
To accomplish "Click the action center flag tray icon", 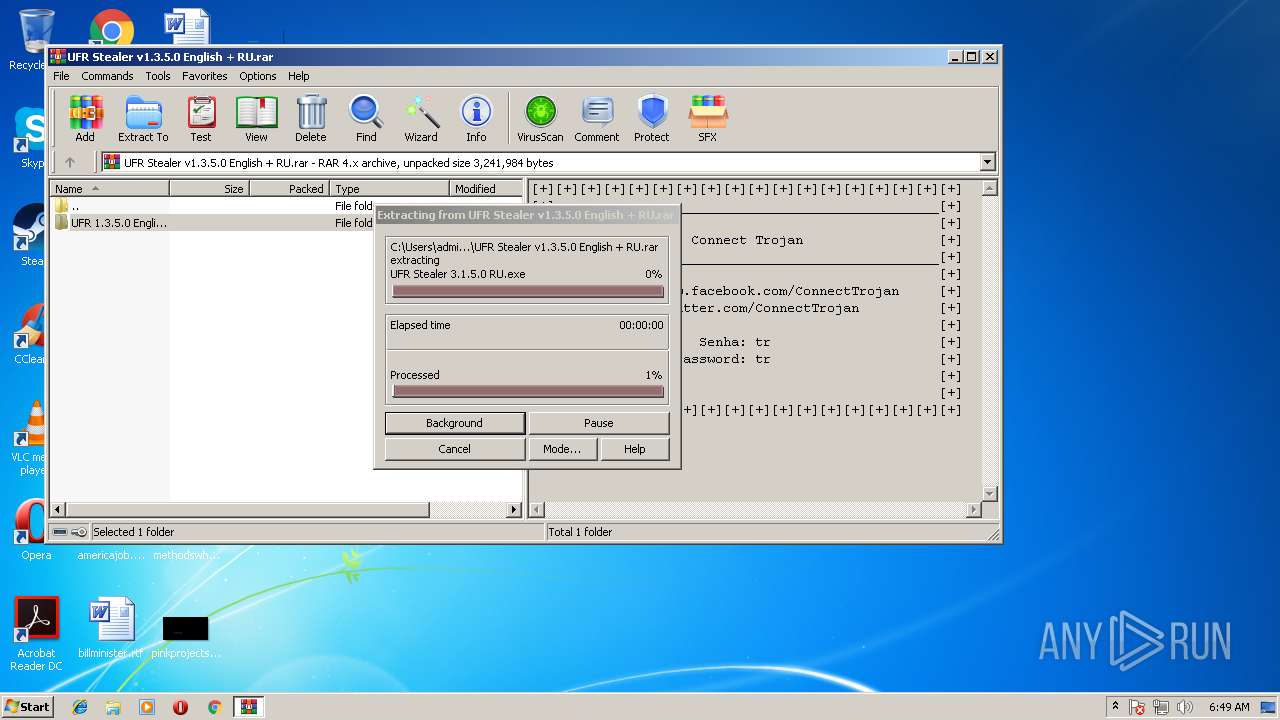I will coord(1137,707).
